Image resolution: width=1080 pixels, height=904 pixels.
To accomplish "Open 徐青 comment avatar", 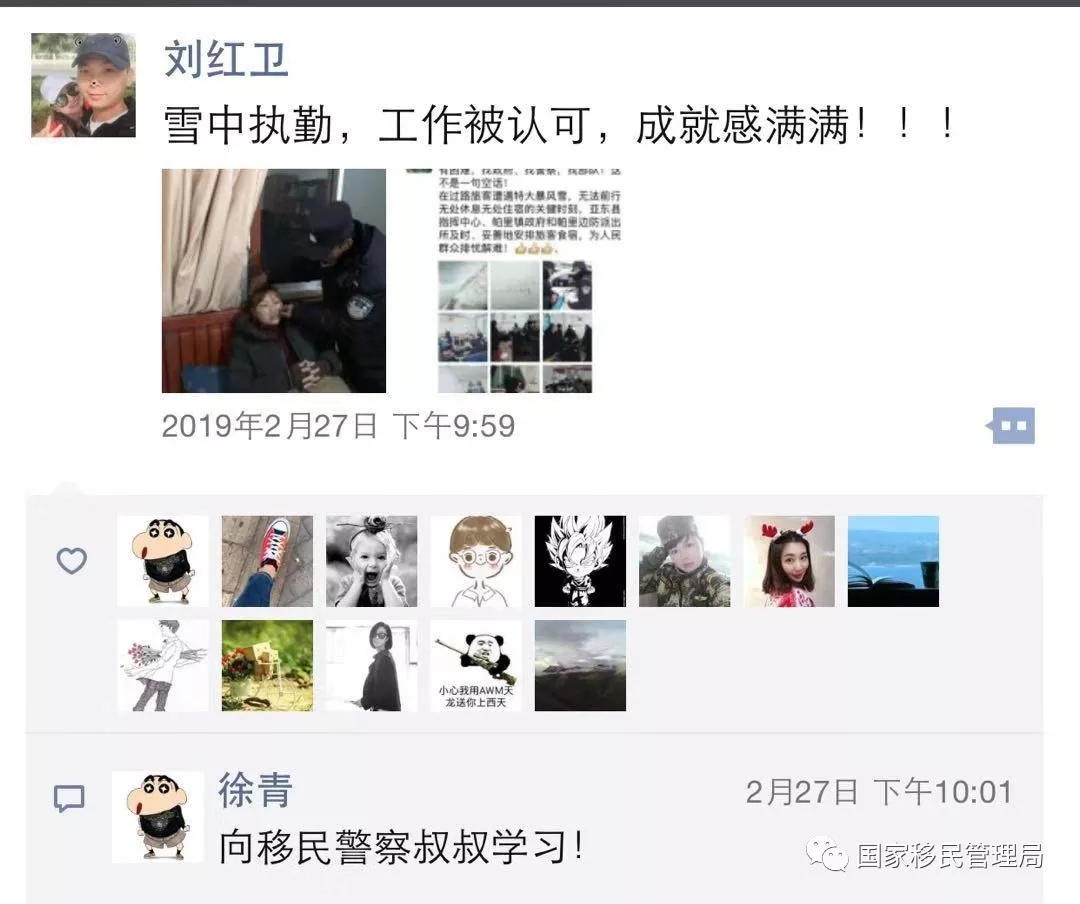I will tap(158, 817).
